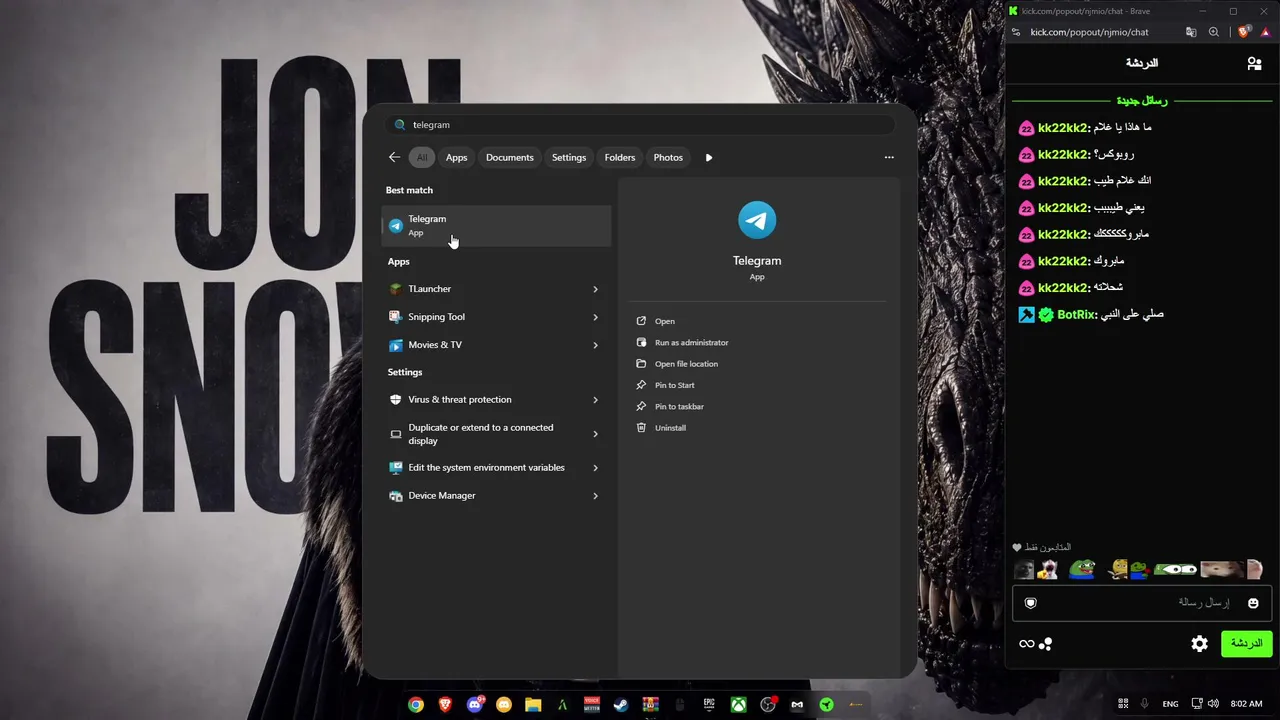Open the Telegram best match result
This screenshot has height=720, width=1280.
click(497, 225)
